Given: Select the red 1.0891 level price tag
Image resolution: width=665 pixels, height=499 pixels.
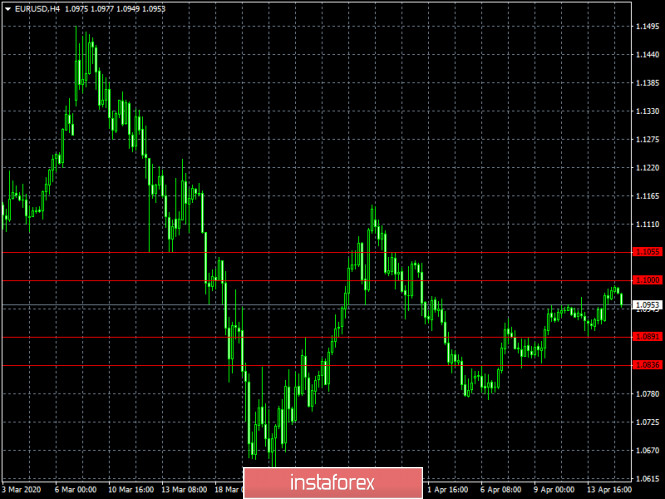Looking at the screenshot, I should pyautogui.click(x=647, y=337).
